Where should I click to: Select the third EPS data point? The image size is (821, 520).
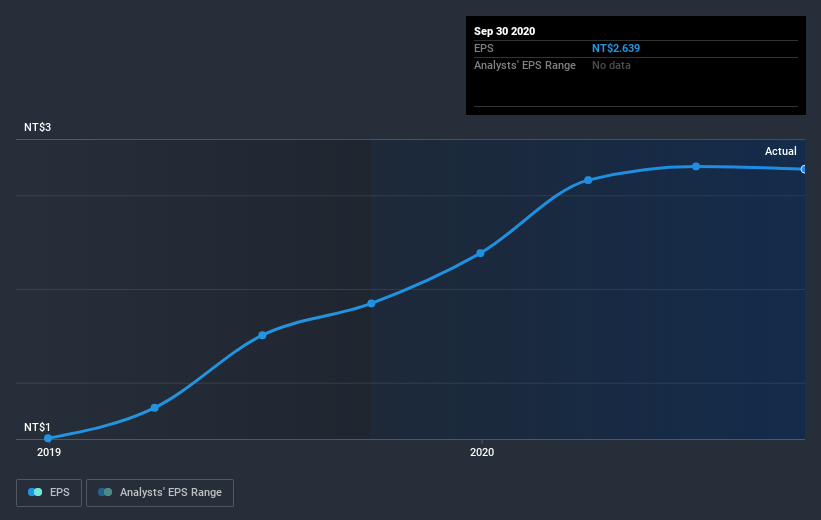coord(262,335)
